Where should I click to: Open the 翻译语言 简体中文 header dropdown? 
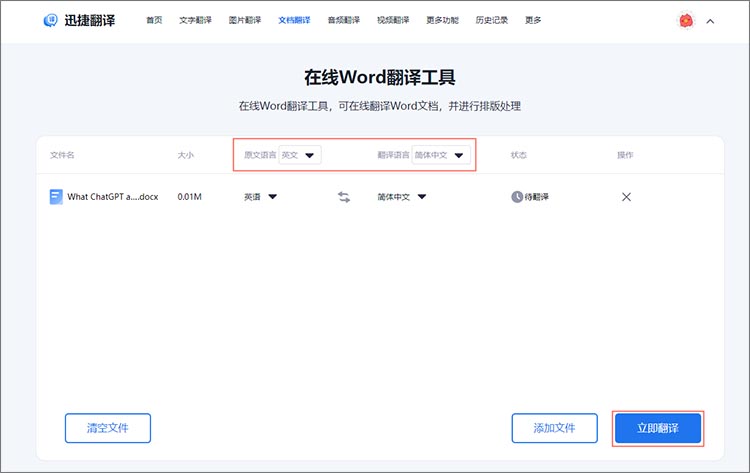pos(441,155)
